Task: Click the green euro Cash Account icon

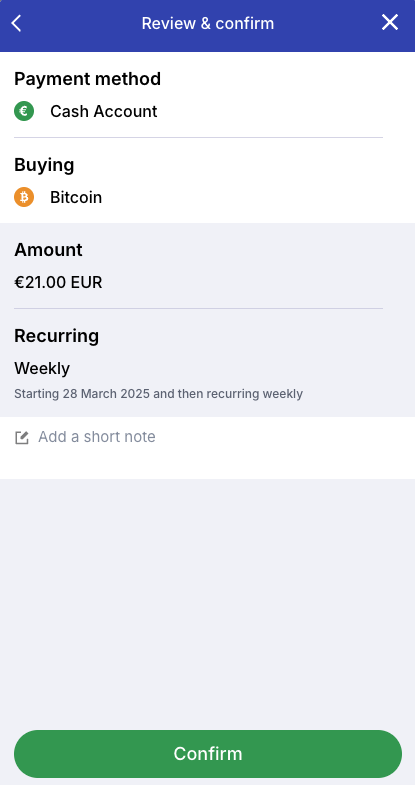Action: click(24, 111)
